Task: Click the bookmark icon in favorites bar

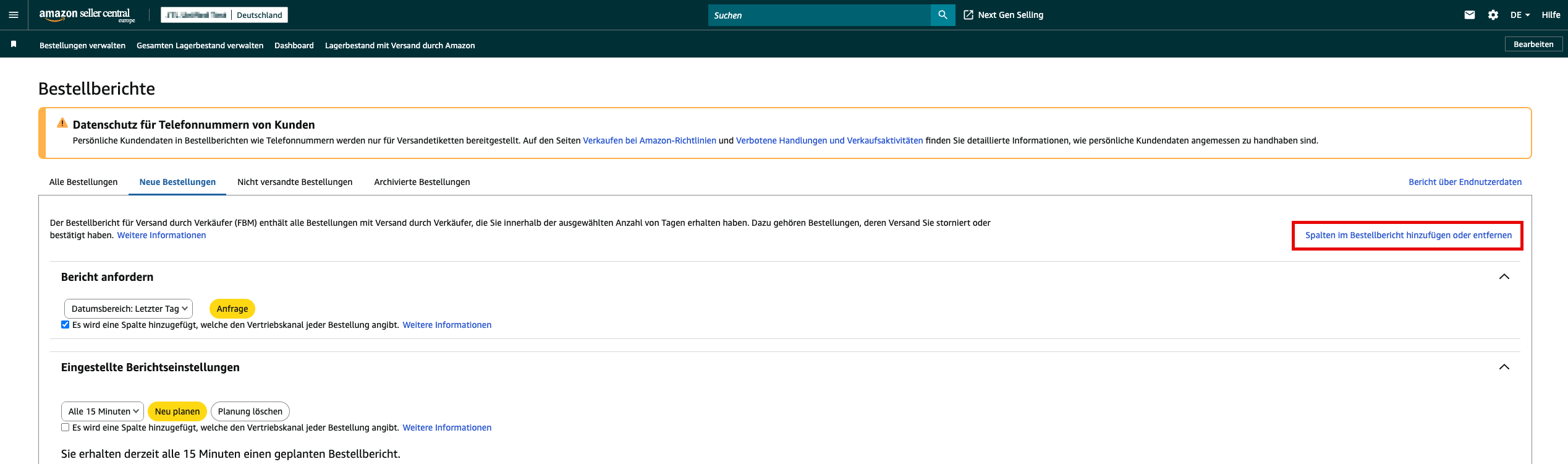Action: click(x=14, y=44)
